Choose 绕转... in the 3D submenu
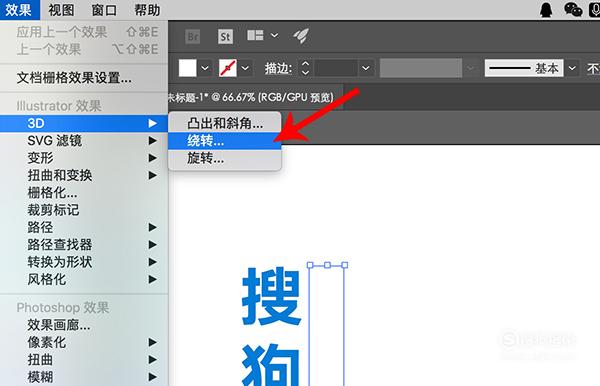600x386 pixels. [225, 141]
